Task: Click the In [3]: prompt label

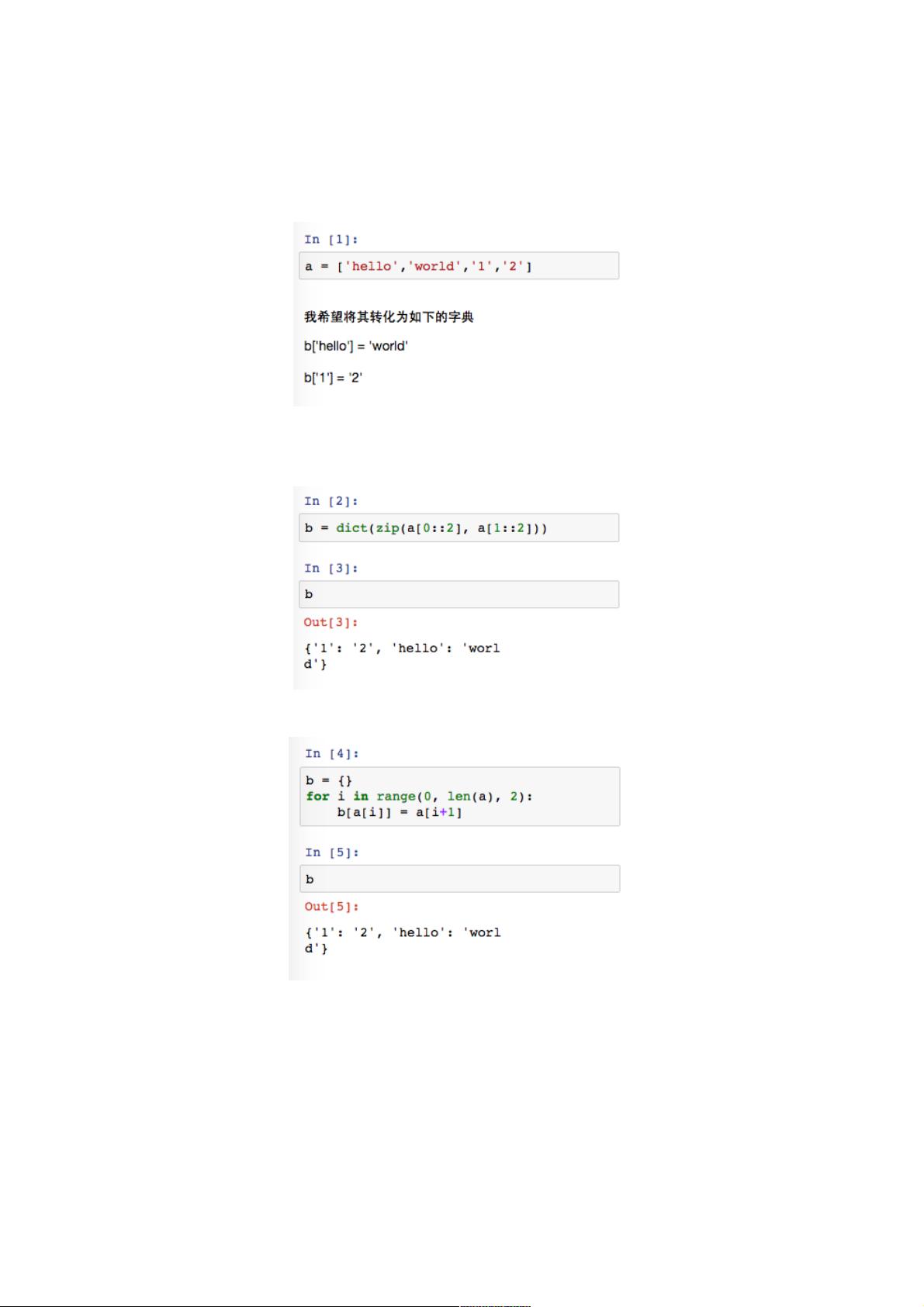Action: pos(331,569)
